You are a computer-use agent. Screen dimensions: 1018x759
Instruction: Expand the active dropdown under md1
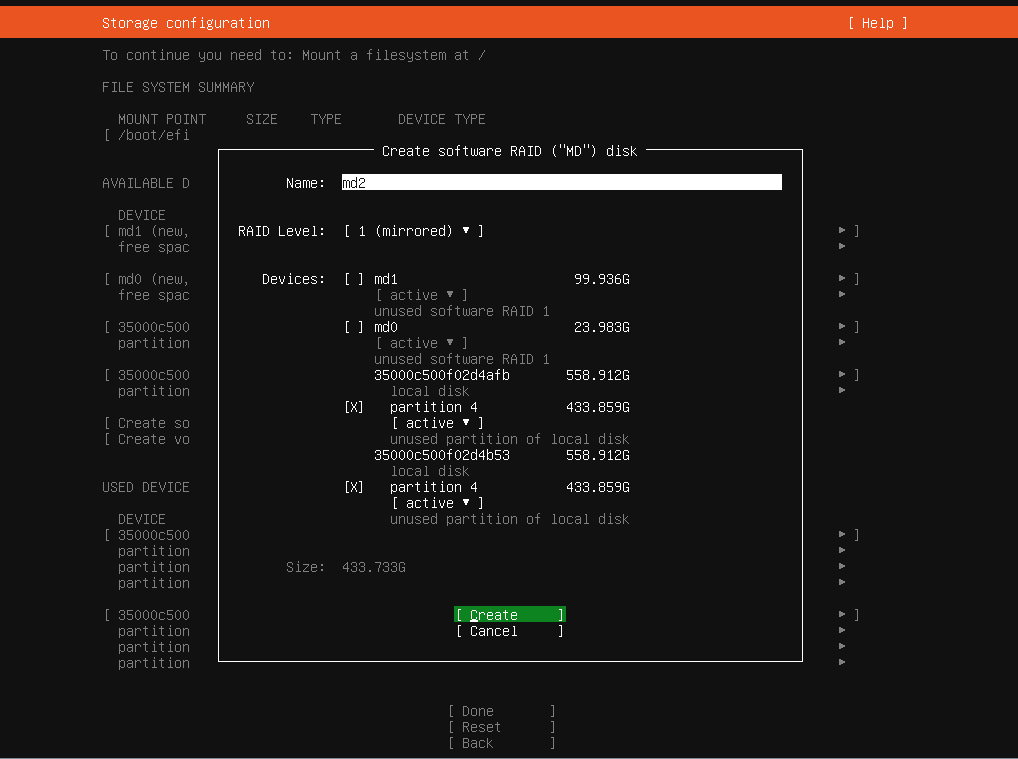(421, 295)
